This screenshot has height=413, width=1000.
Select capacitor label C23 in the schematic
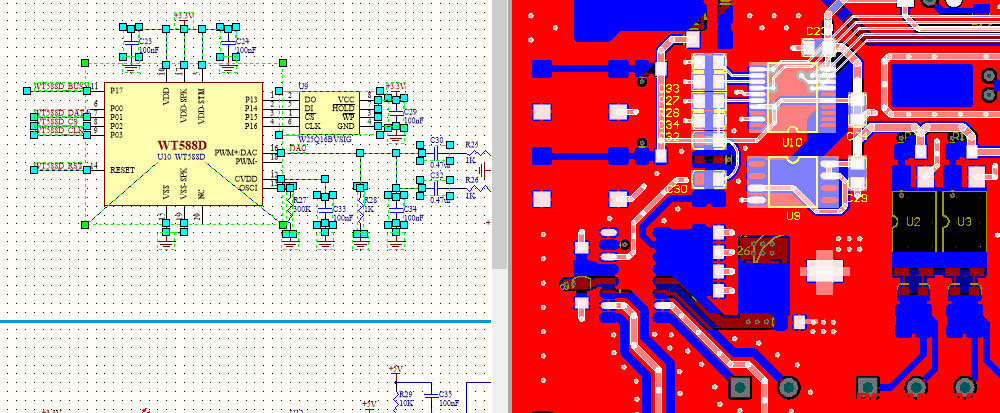click(145, 41)
